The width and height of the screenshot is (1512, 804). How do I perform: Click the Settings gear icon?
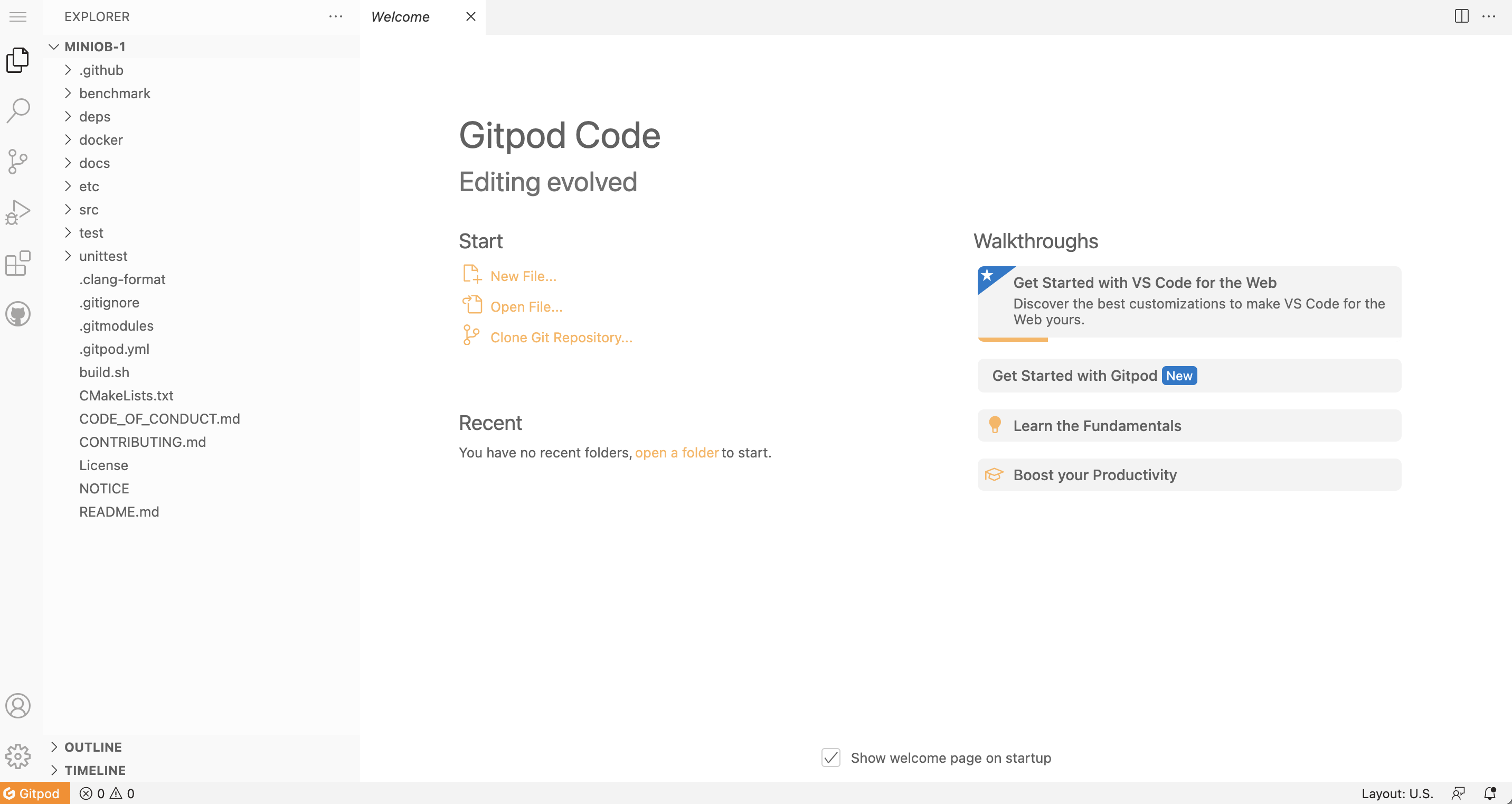pos(18,757)
